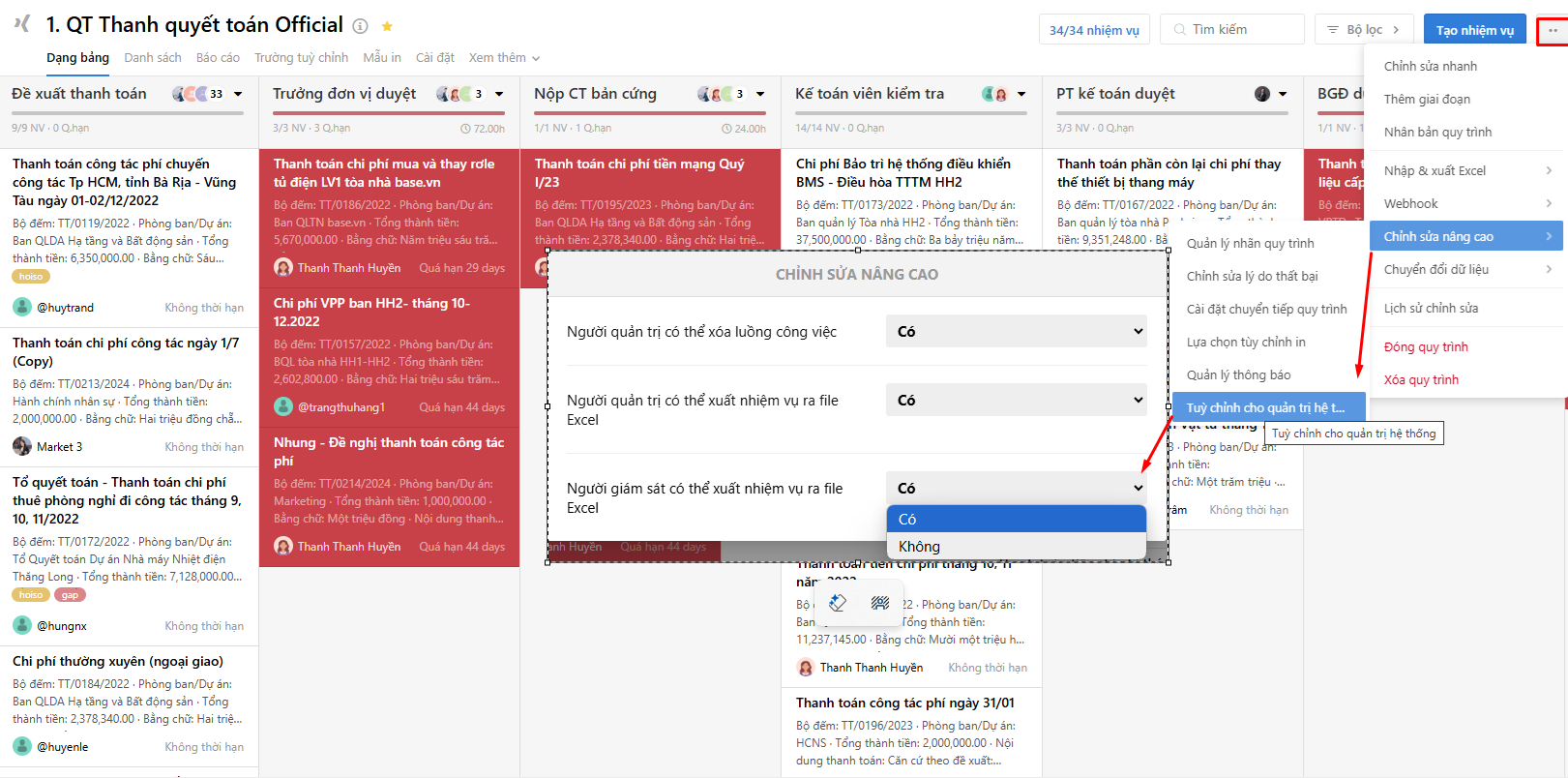Click the Tạo nhiệm vụ button
The image size is (1568, 778).
point(1474,30)
